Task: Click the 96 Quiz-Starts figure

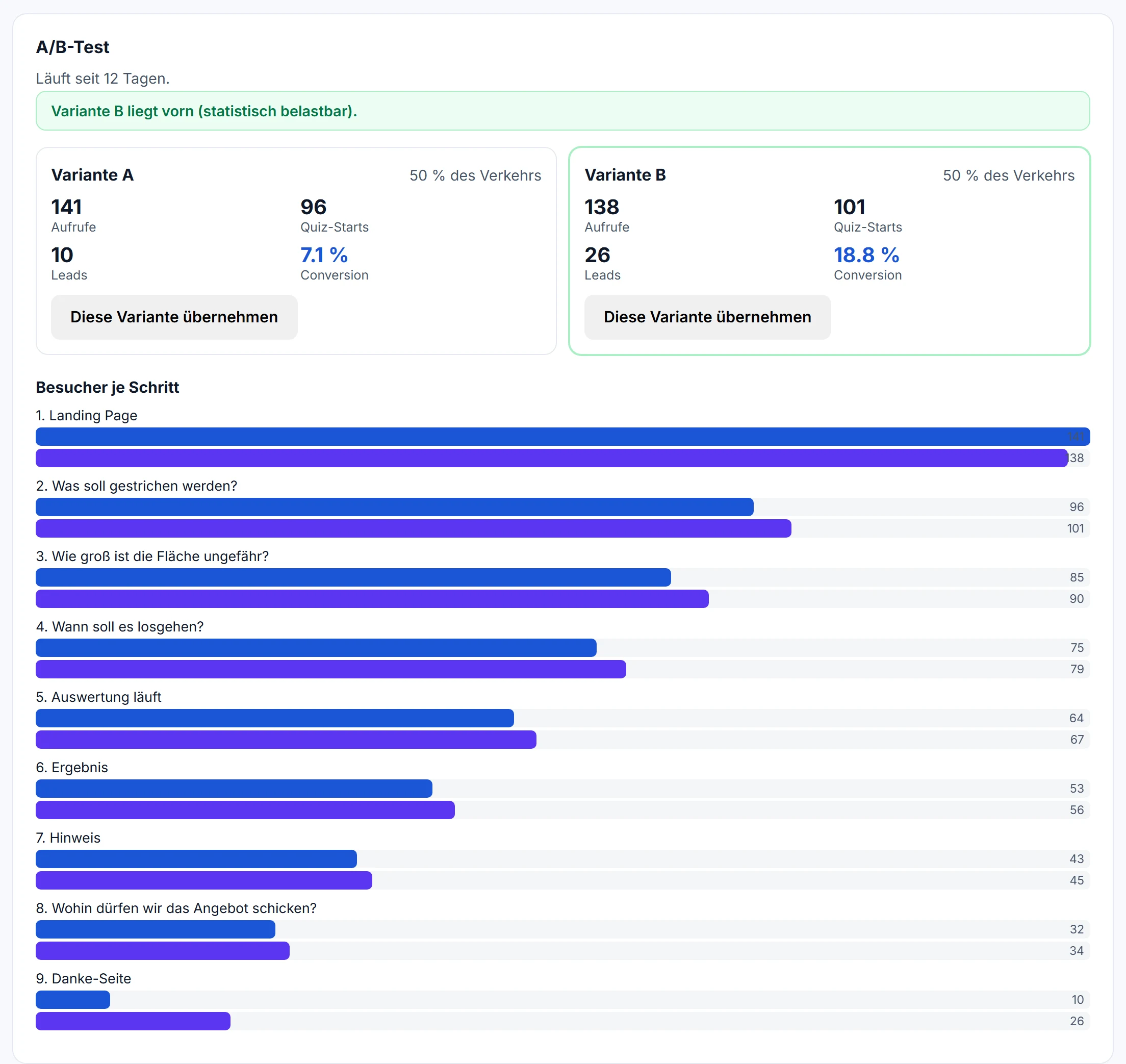Action: tap(314, 207)
